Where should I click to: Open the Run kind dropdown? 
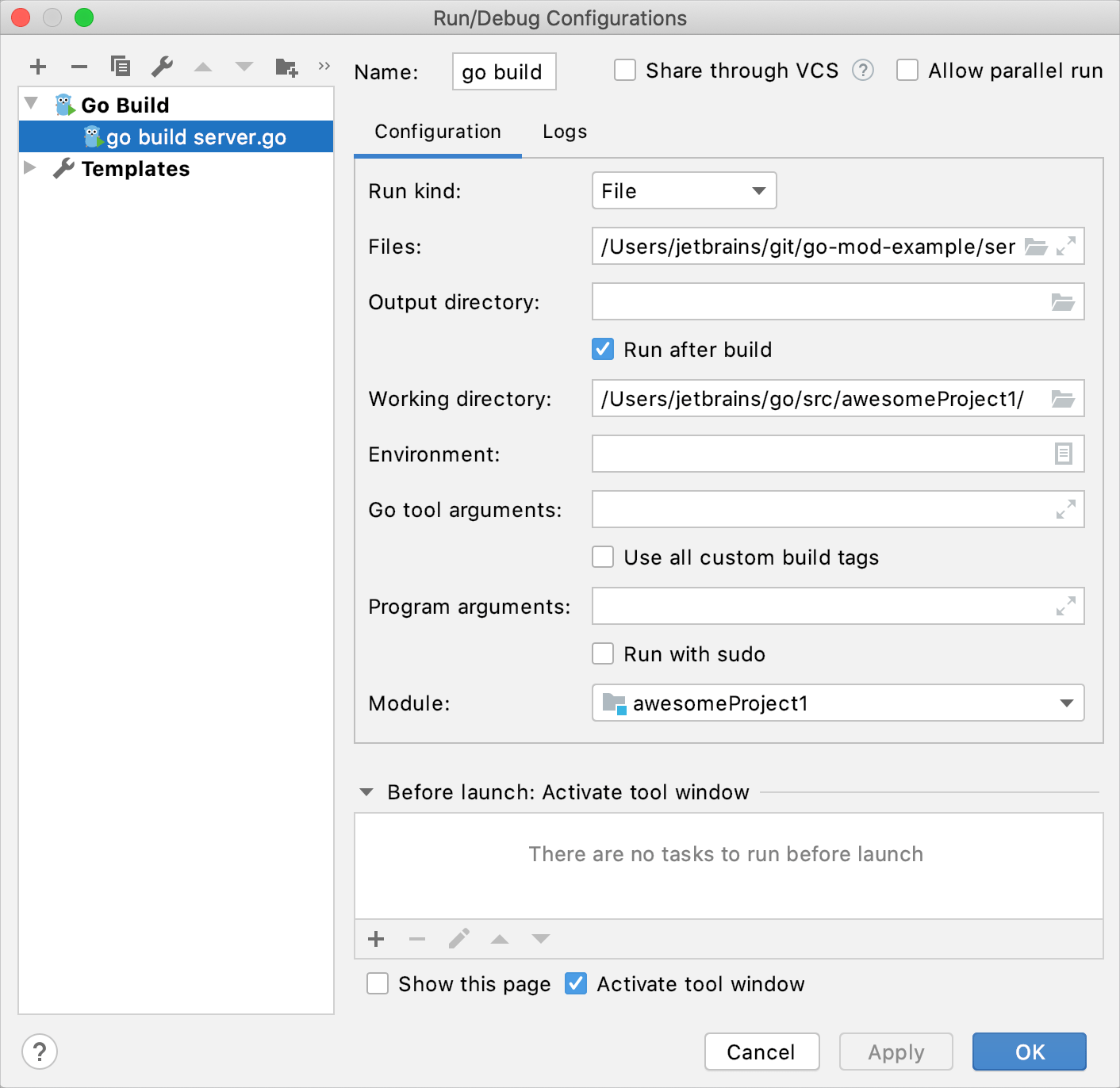tap(684, 191)
